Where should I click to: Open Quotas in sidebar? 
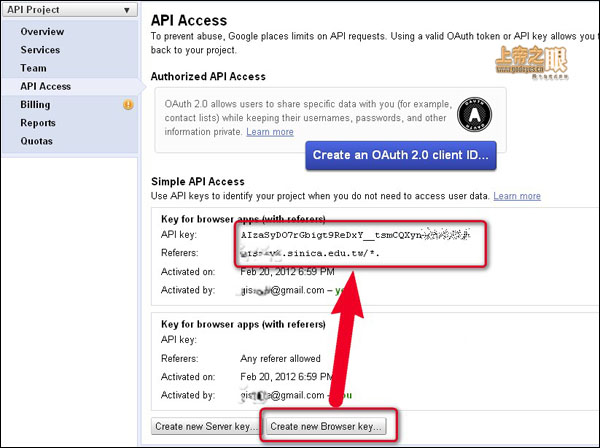pyautogui.click(x=36, y=141)
